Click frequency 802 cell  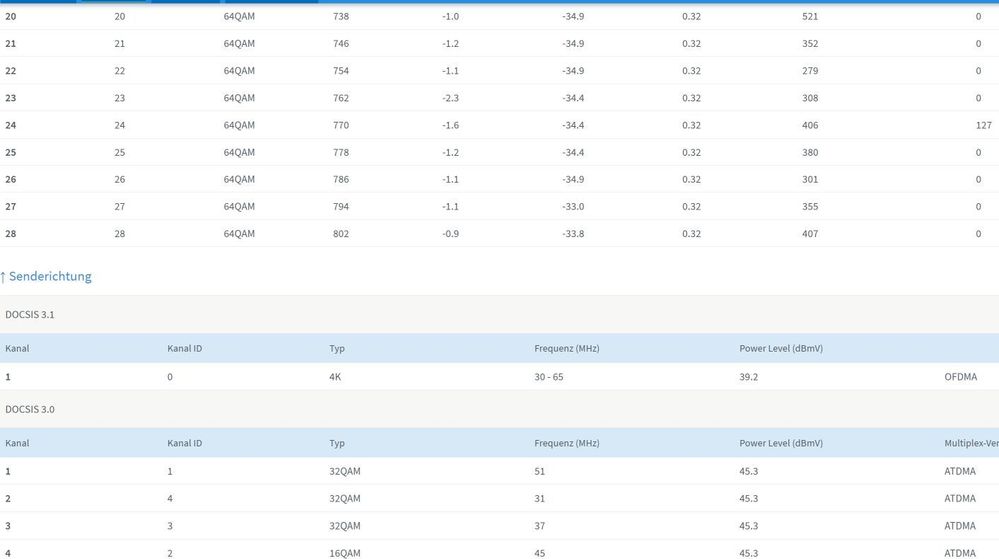341,233
